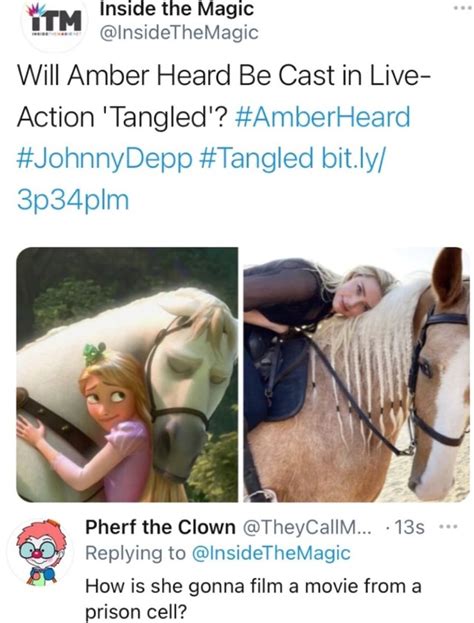View the Rapunzel and horse image

[127, 374]
